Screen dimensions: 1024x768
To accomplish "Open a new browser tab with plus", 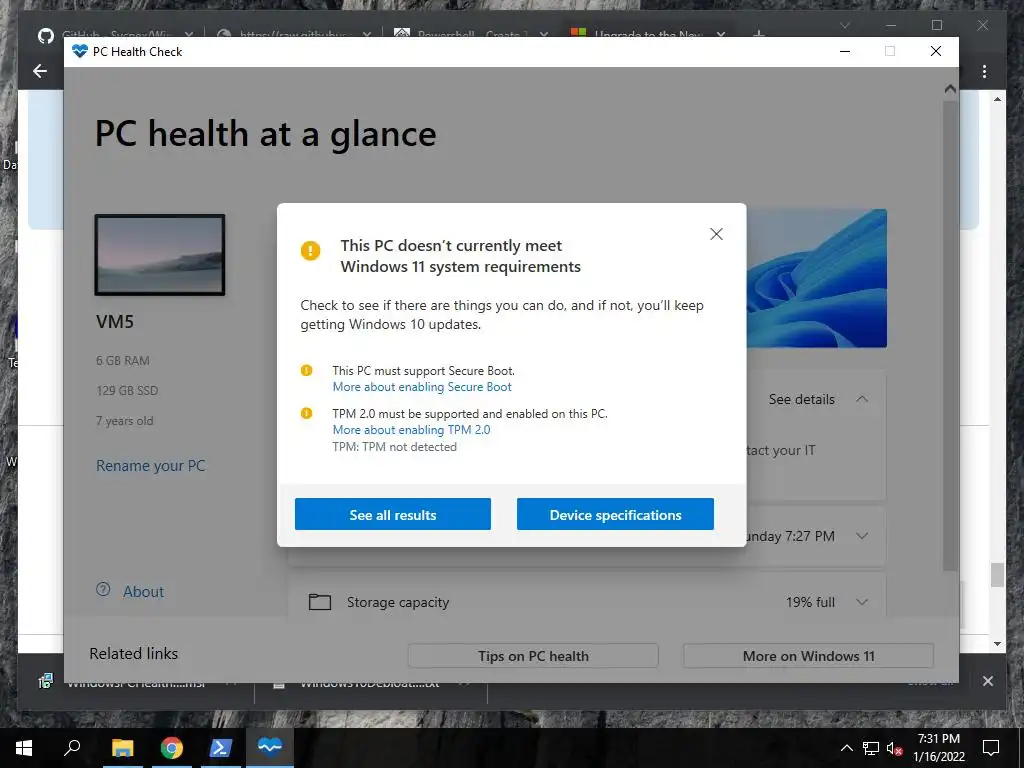I will coord(759,33).
